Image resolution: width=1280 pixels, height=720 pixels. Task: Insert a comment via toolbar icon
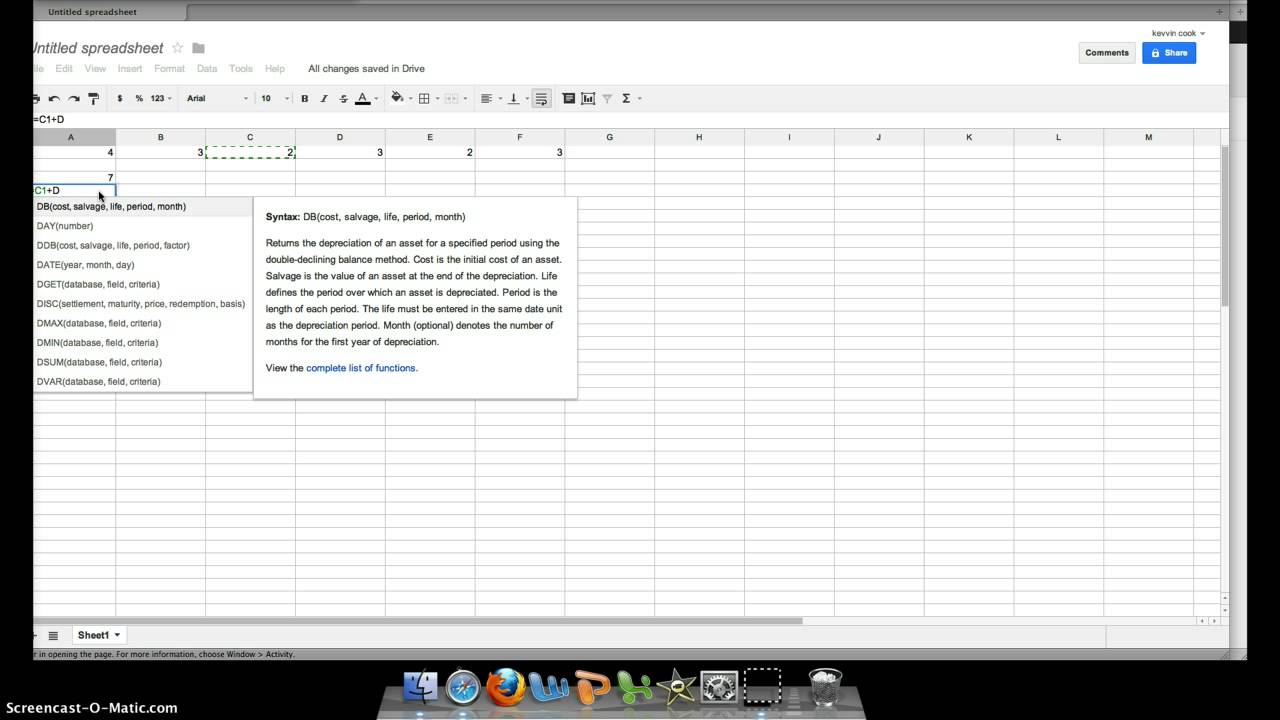click(x=569, y=98)
